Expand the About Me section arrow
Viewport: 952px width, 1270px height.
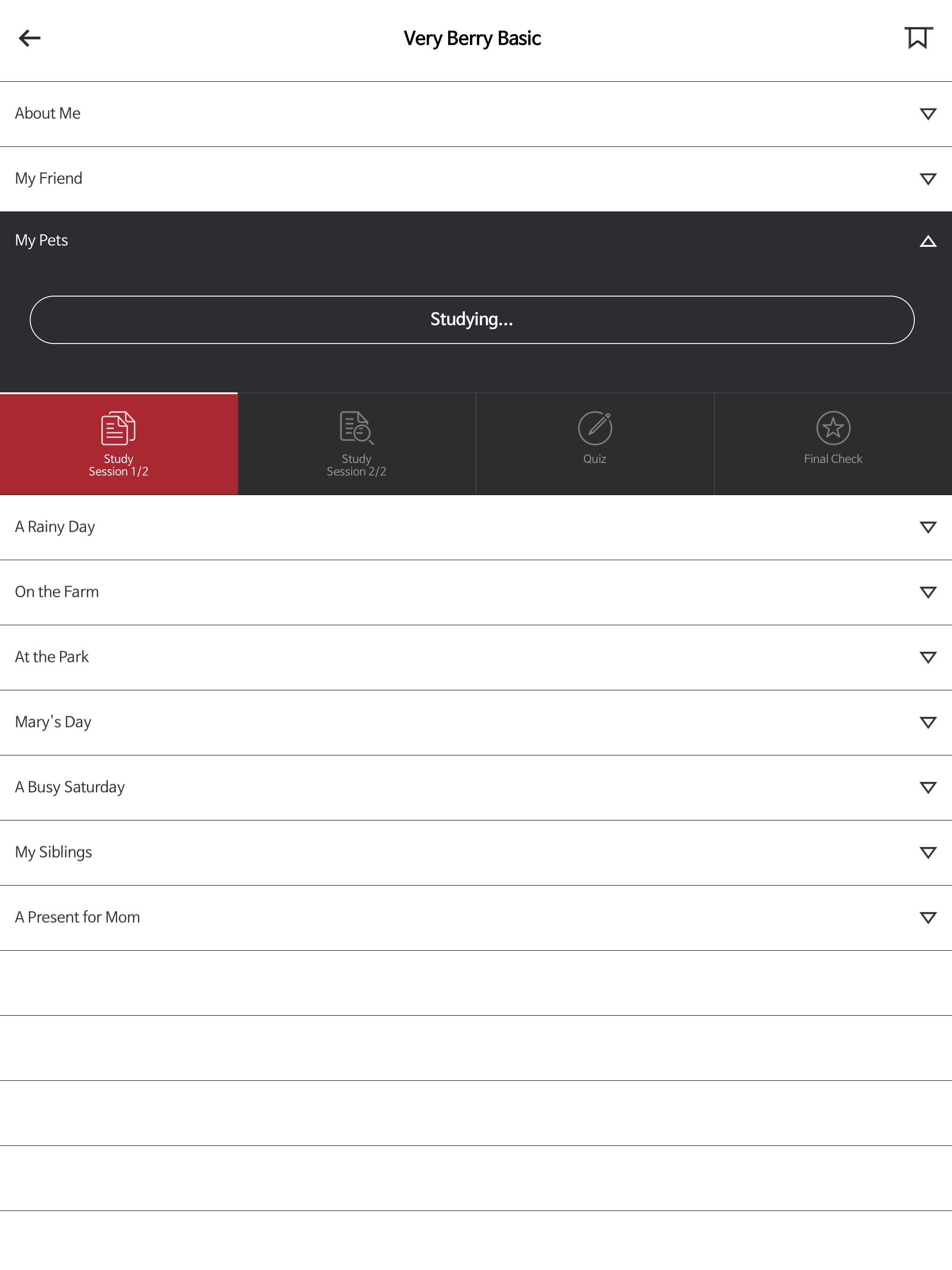coord(928,114)
